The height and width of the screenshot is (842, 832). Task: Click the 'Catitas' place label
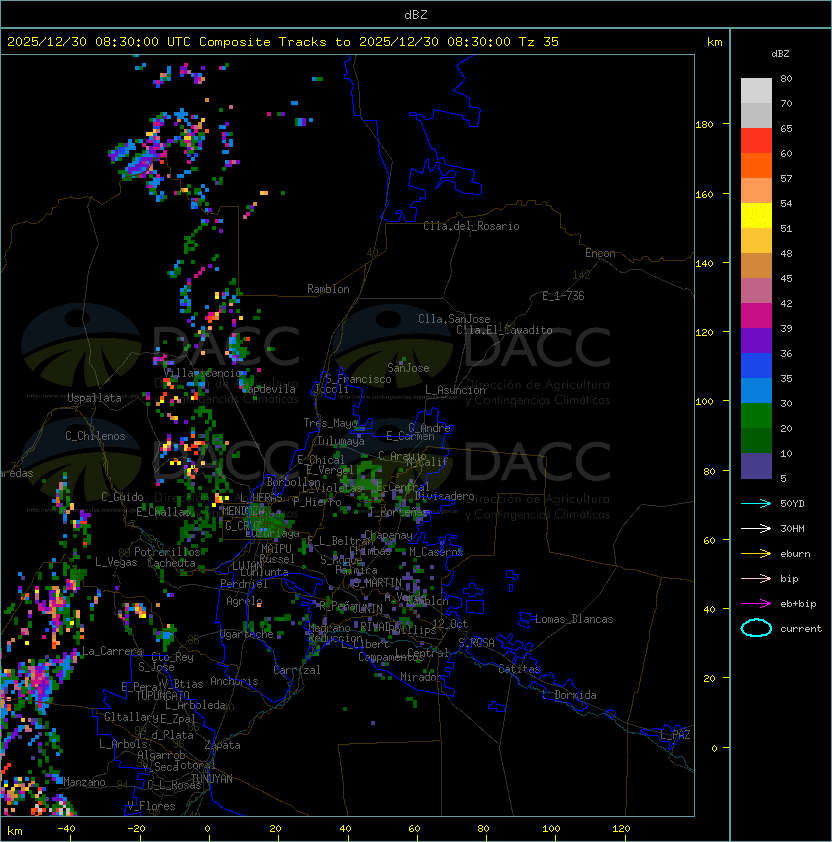[519, 669]
